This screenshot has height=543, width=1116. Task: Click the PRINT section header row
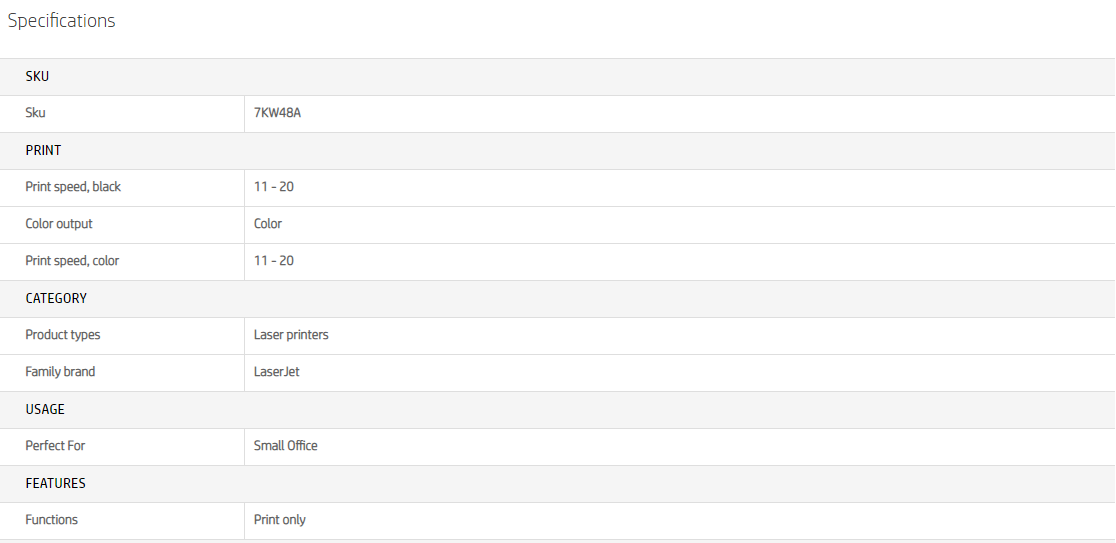43,150
